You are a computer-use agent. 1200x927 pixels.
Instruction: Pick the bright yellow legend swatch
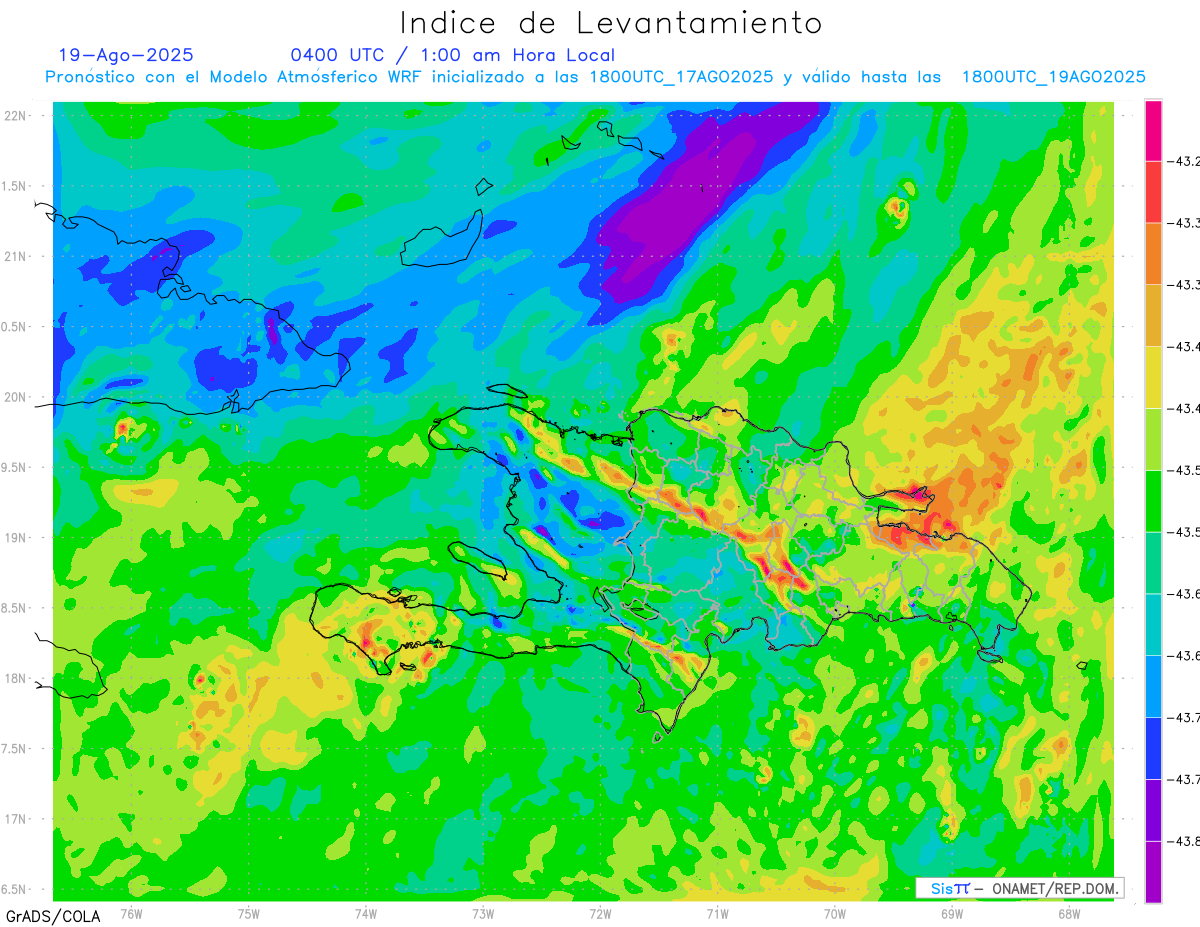point(1153,378)
